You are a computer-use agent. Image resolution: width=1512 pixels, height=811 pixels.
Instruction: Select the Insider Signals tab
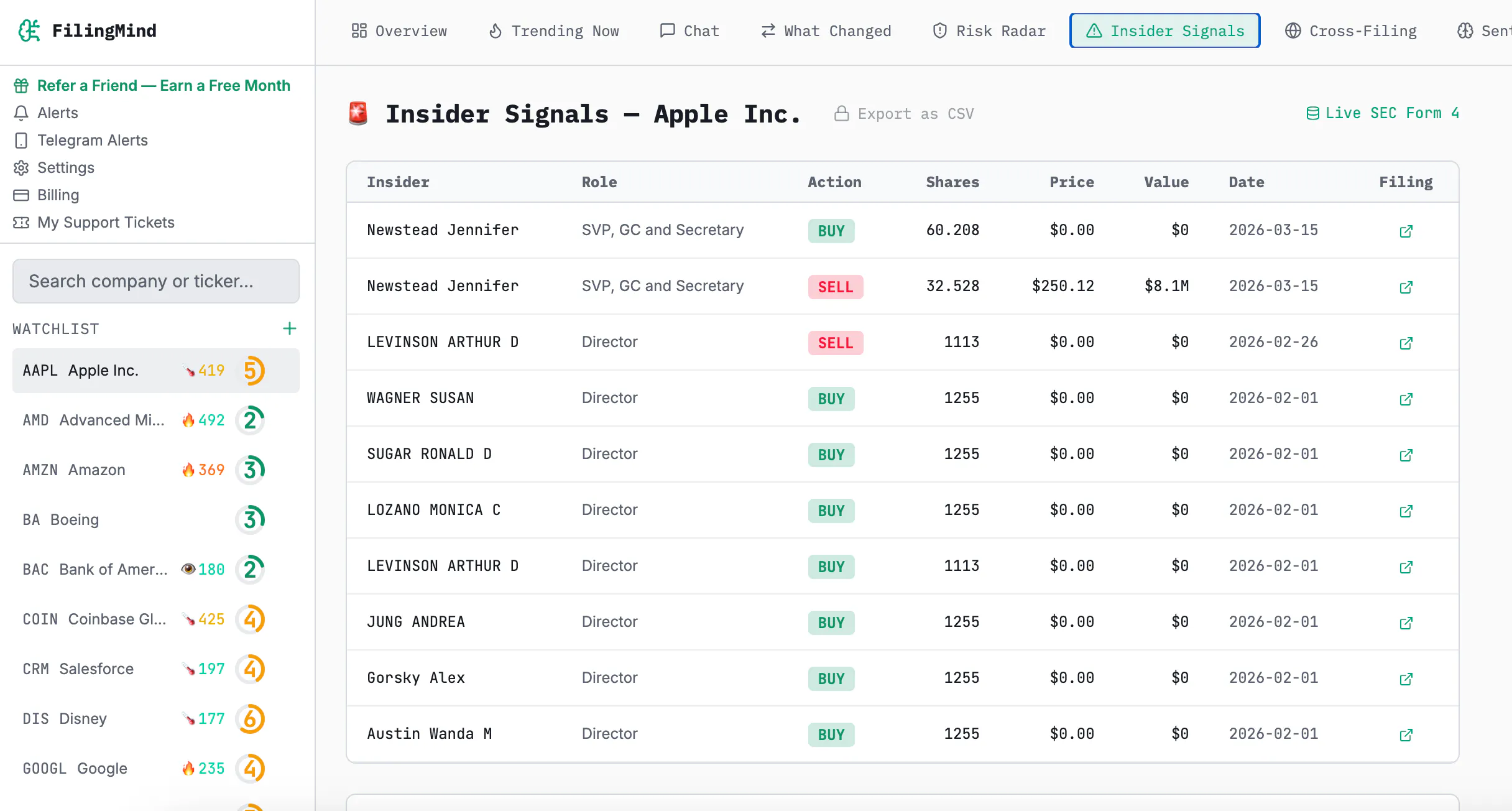coord(1165,30)
